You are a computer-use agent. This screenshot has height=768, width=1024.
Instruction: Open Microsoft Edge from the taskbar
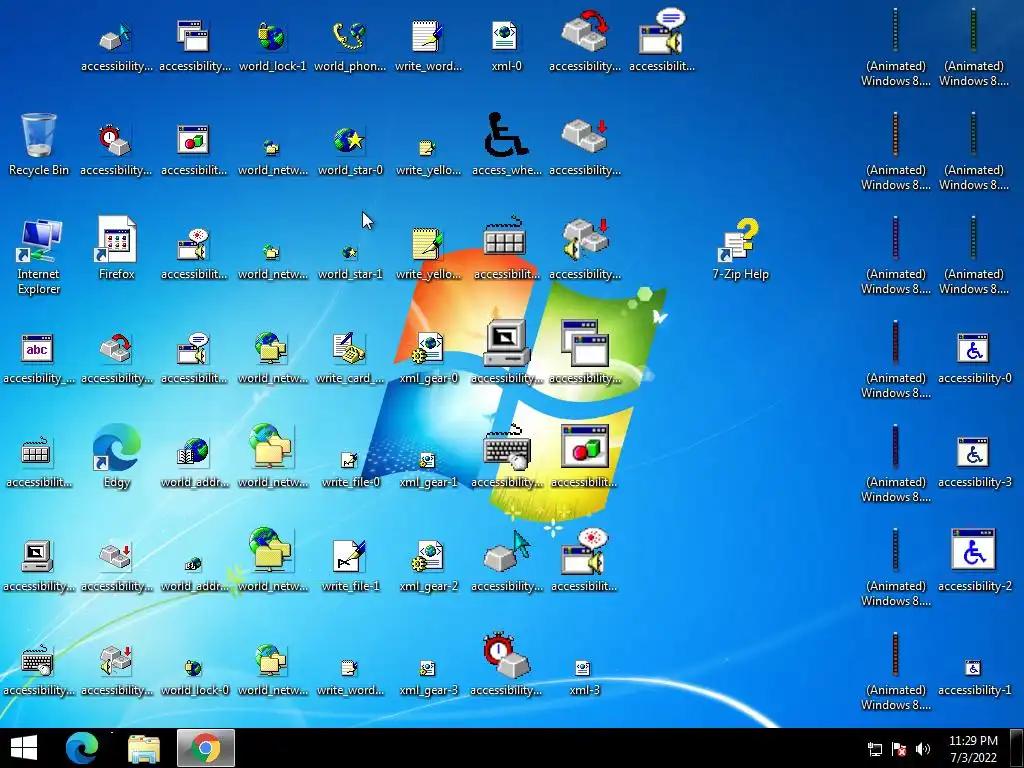(x=82, y=748)
